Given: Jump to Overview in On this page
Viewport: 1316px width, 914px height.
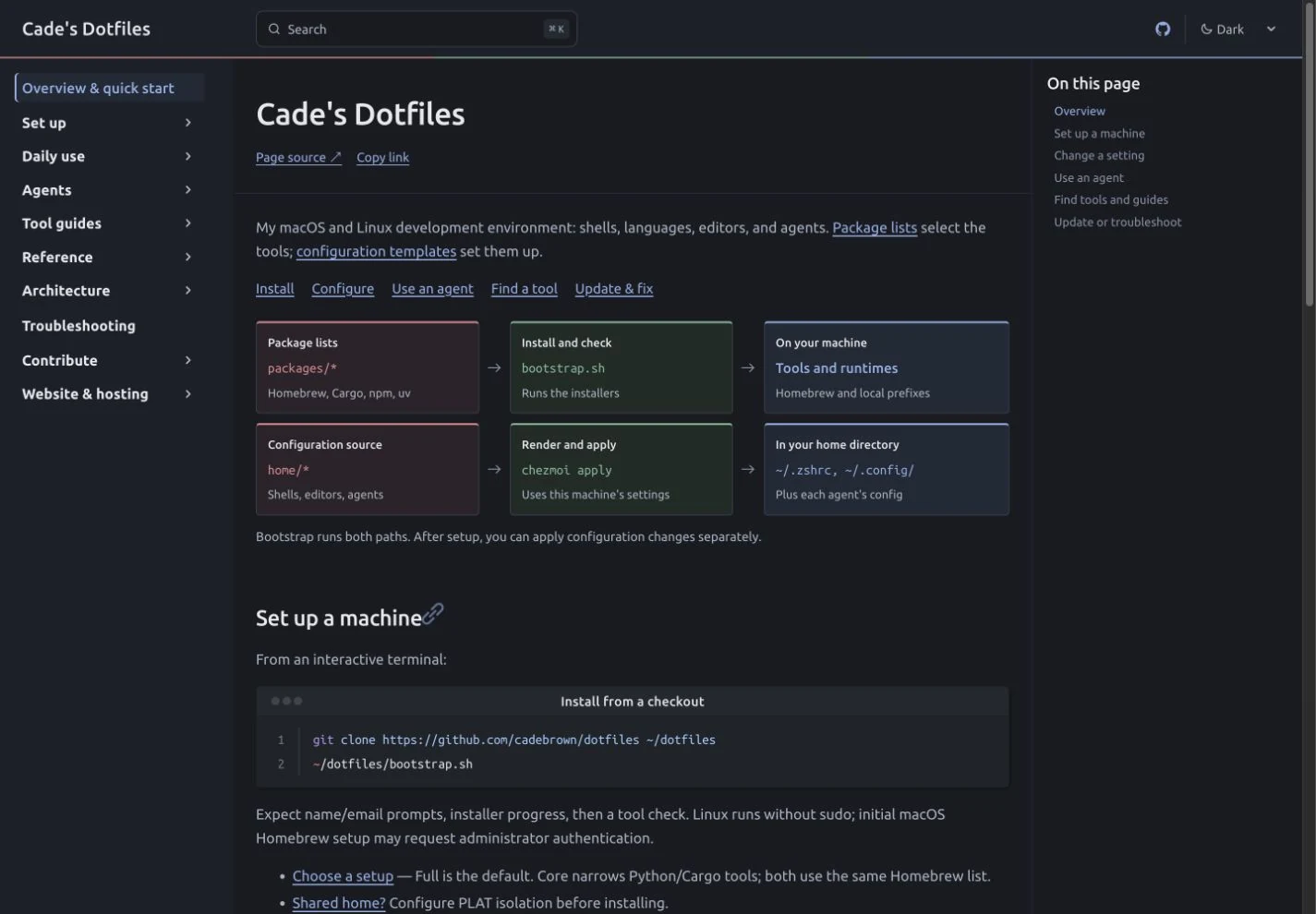Looking at the screenshot, I should (1080, 111).
